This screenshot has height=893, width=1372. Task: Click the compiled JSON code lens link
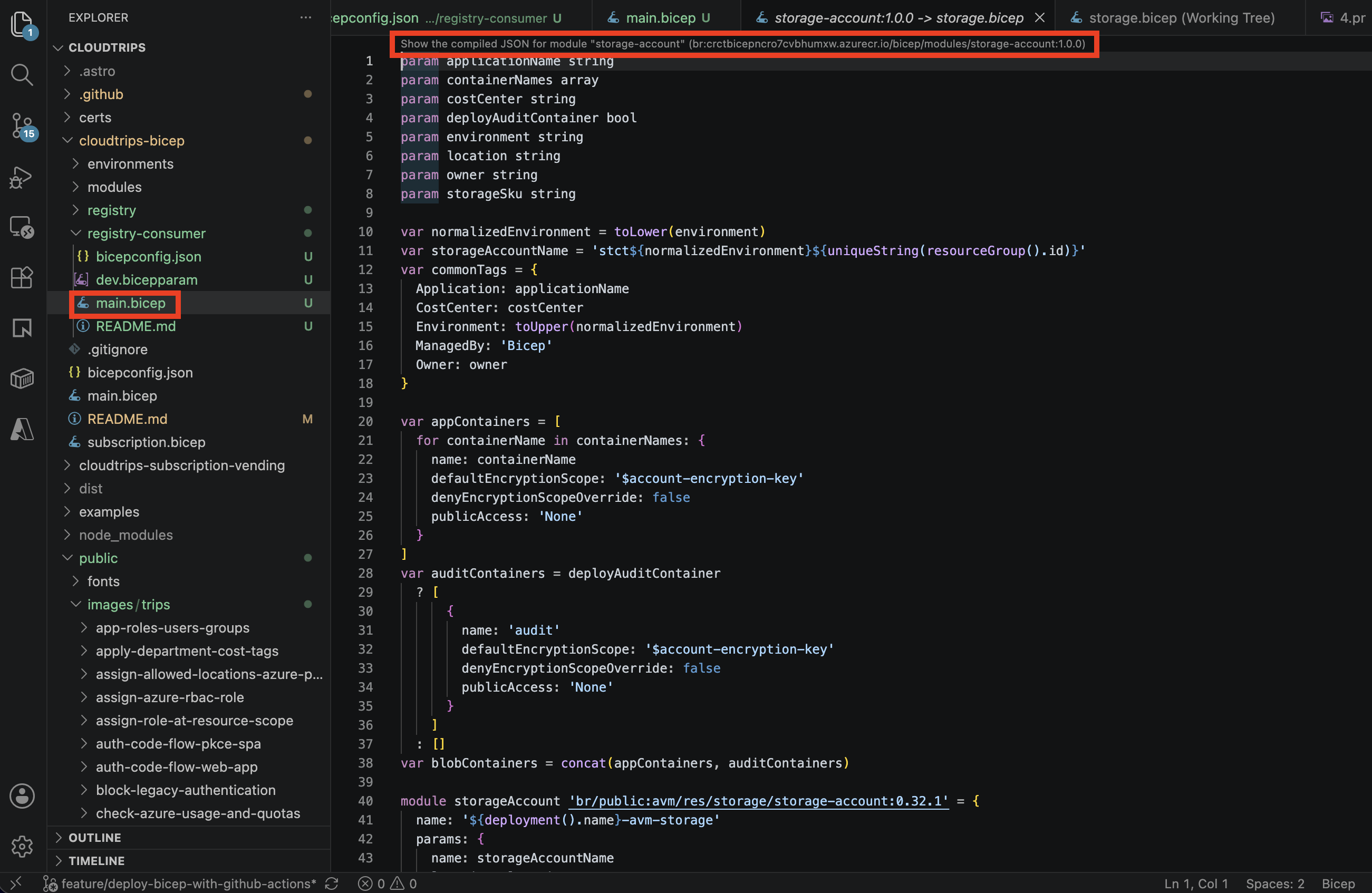[x=743, y=44]
